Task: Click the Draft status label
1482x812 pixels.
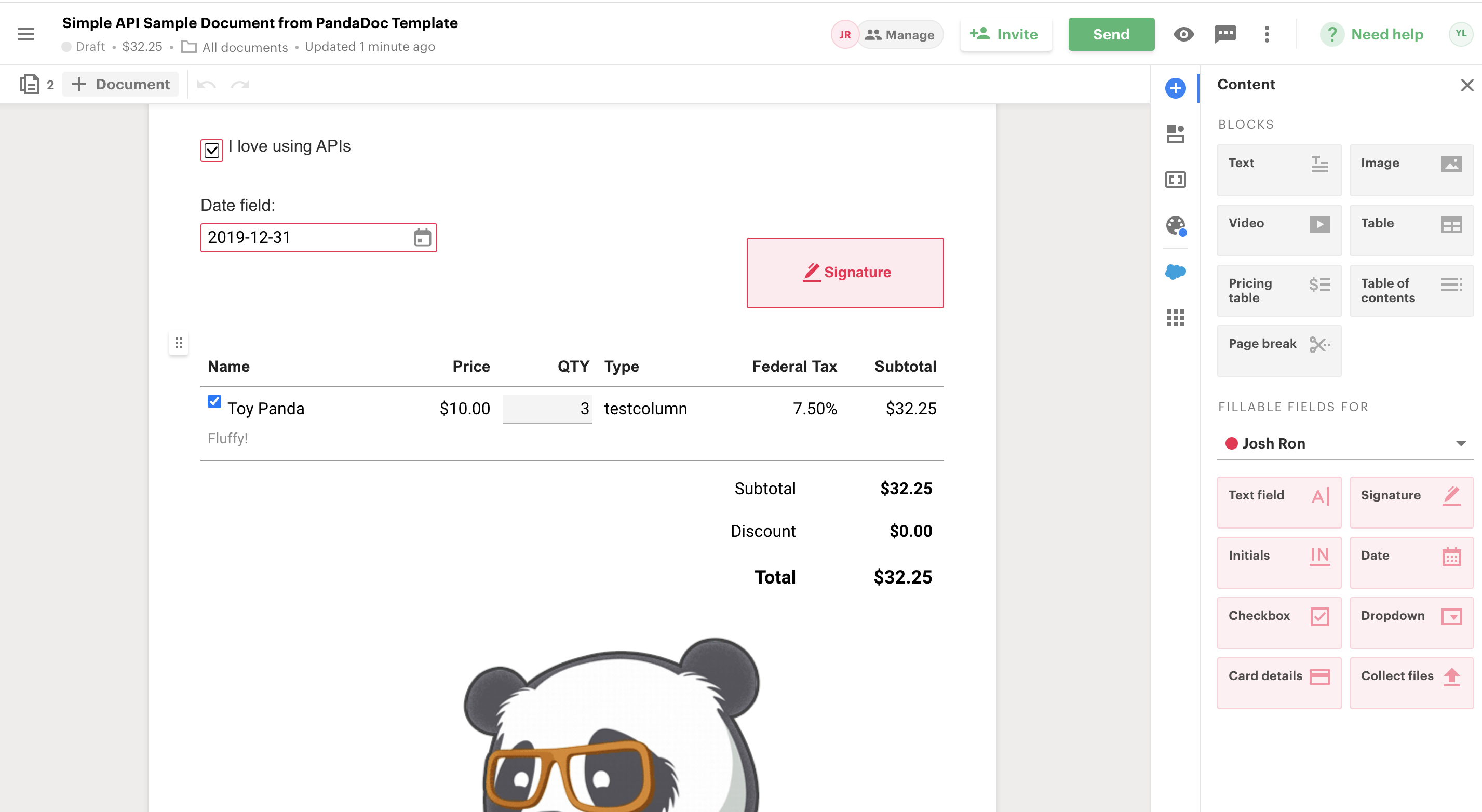Action: (x=90, y=47)
